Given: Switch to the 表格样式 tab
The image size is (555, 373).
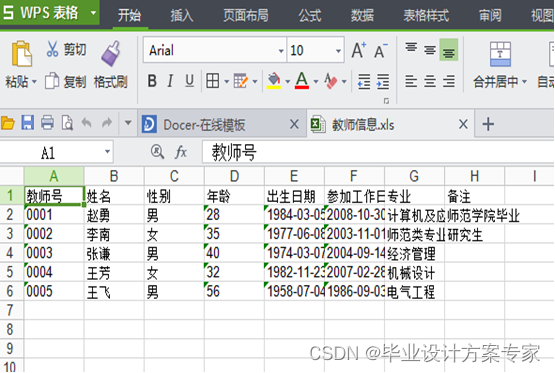Looking at the screenshot, I should (426, 15).
